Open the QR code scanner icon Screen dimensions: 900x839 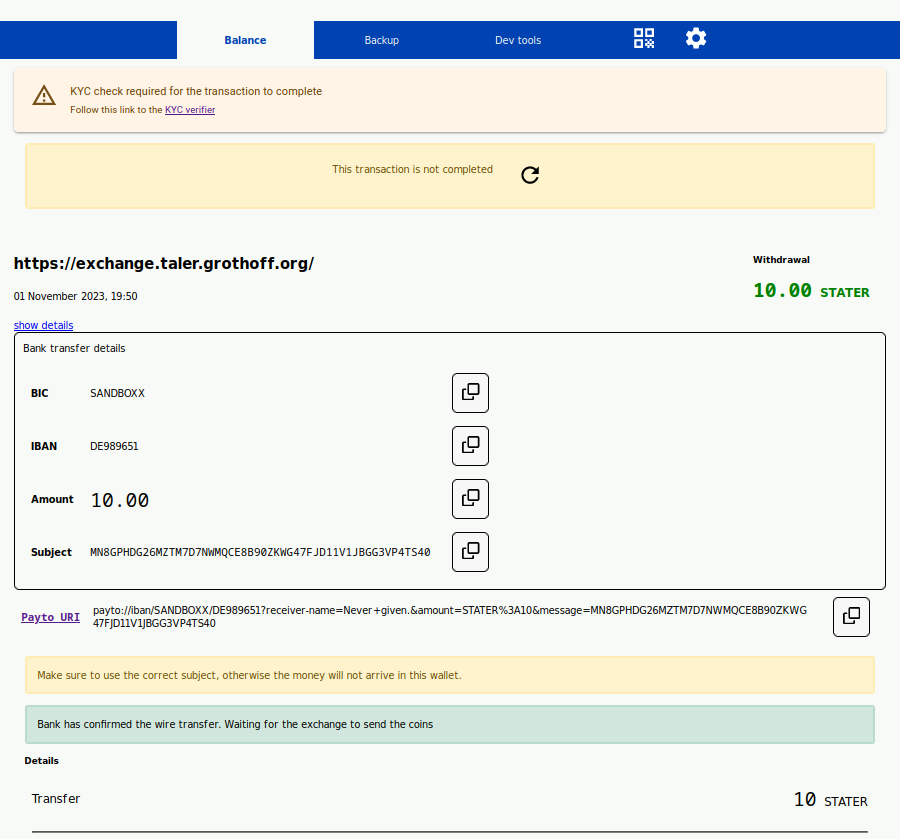644,39
